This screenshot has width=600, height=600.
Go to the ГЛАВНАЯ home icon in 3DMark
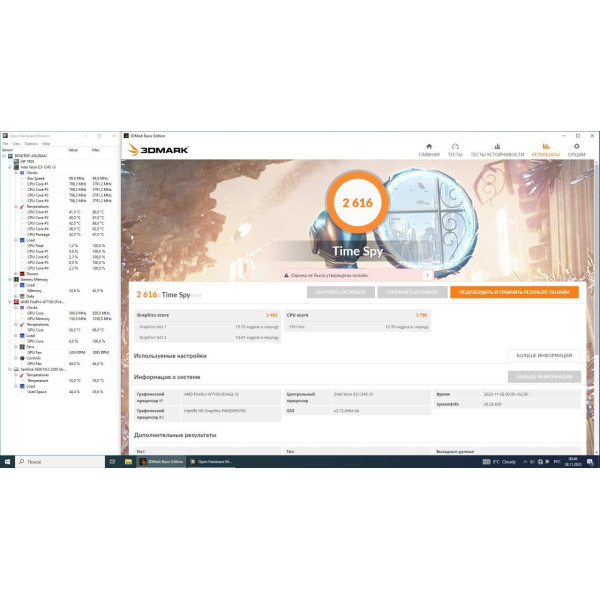[x=429, y=146]
